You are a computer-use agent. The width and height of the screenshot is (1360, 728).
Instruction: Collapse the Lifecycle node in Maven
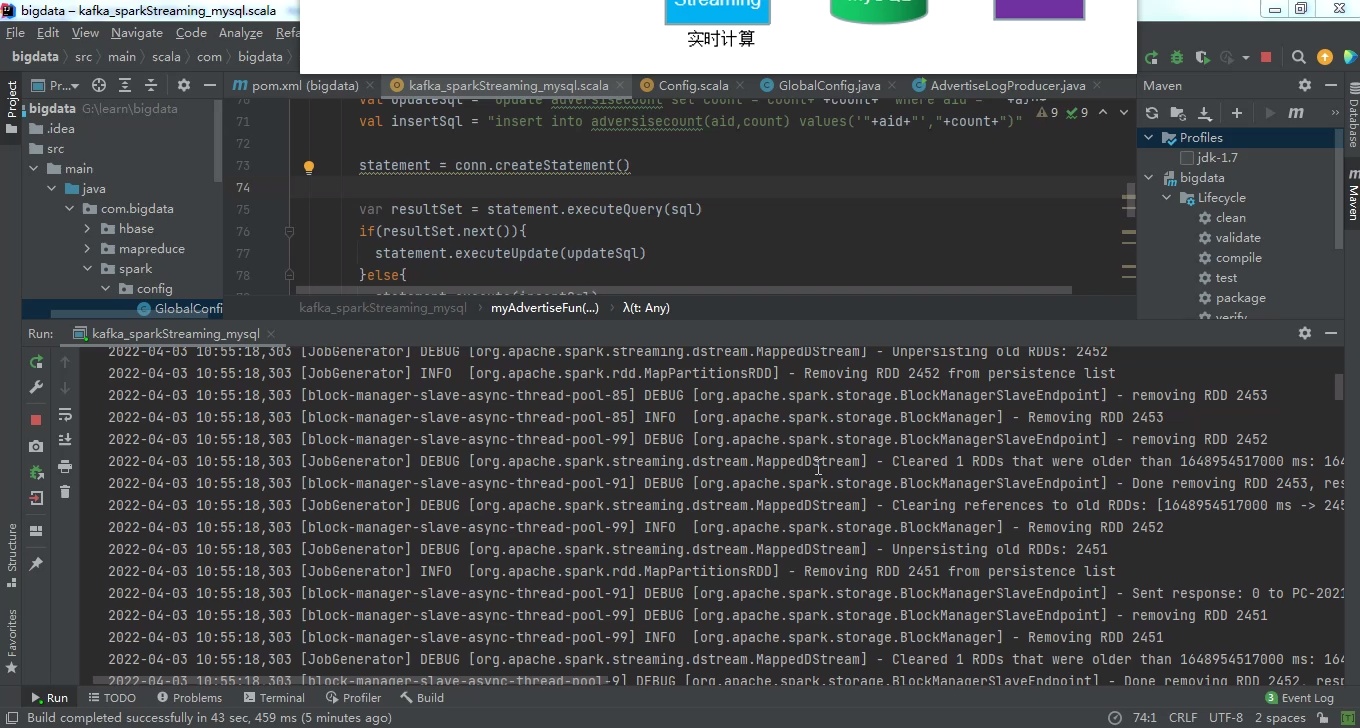(x=1167, y=198)
